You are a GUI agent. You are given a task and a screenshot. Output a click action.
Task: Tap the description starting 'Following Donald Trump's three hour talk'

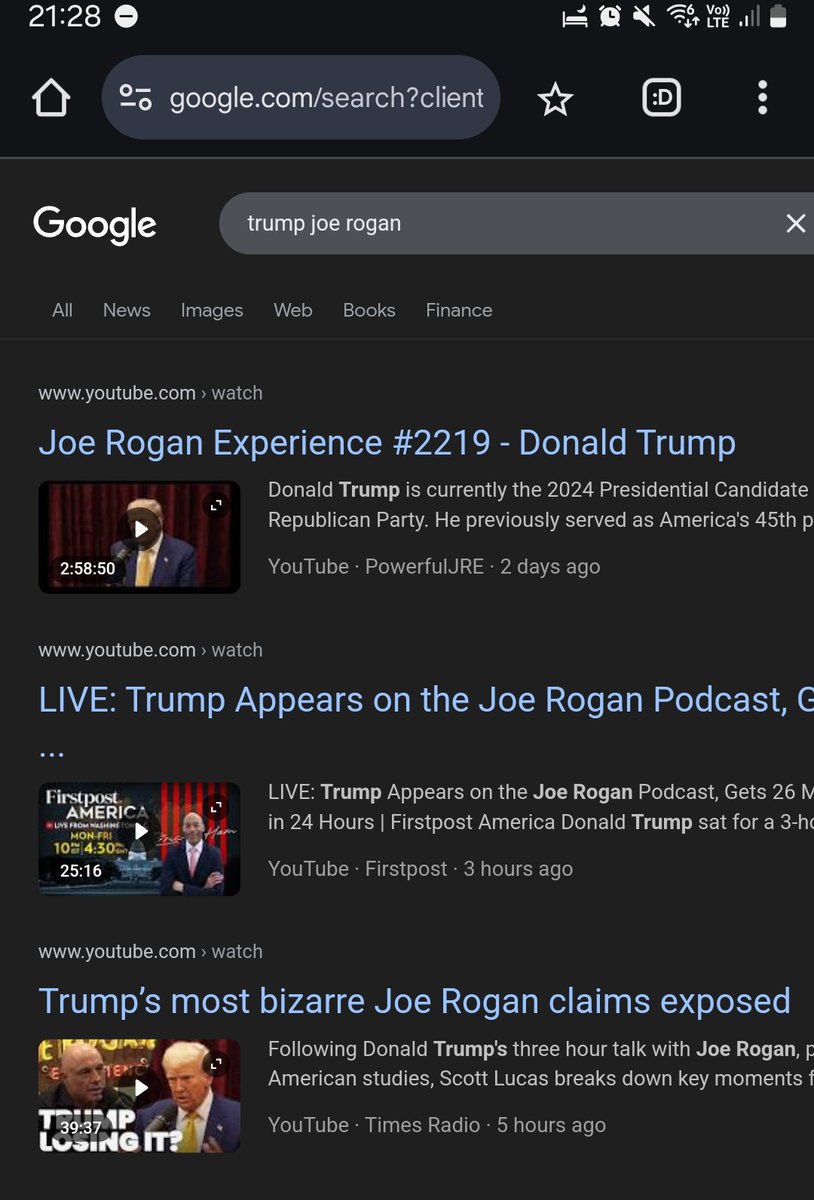[x=541, y=1064]
